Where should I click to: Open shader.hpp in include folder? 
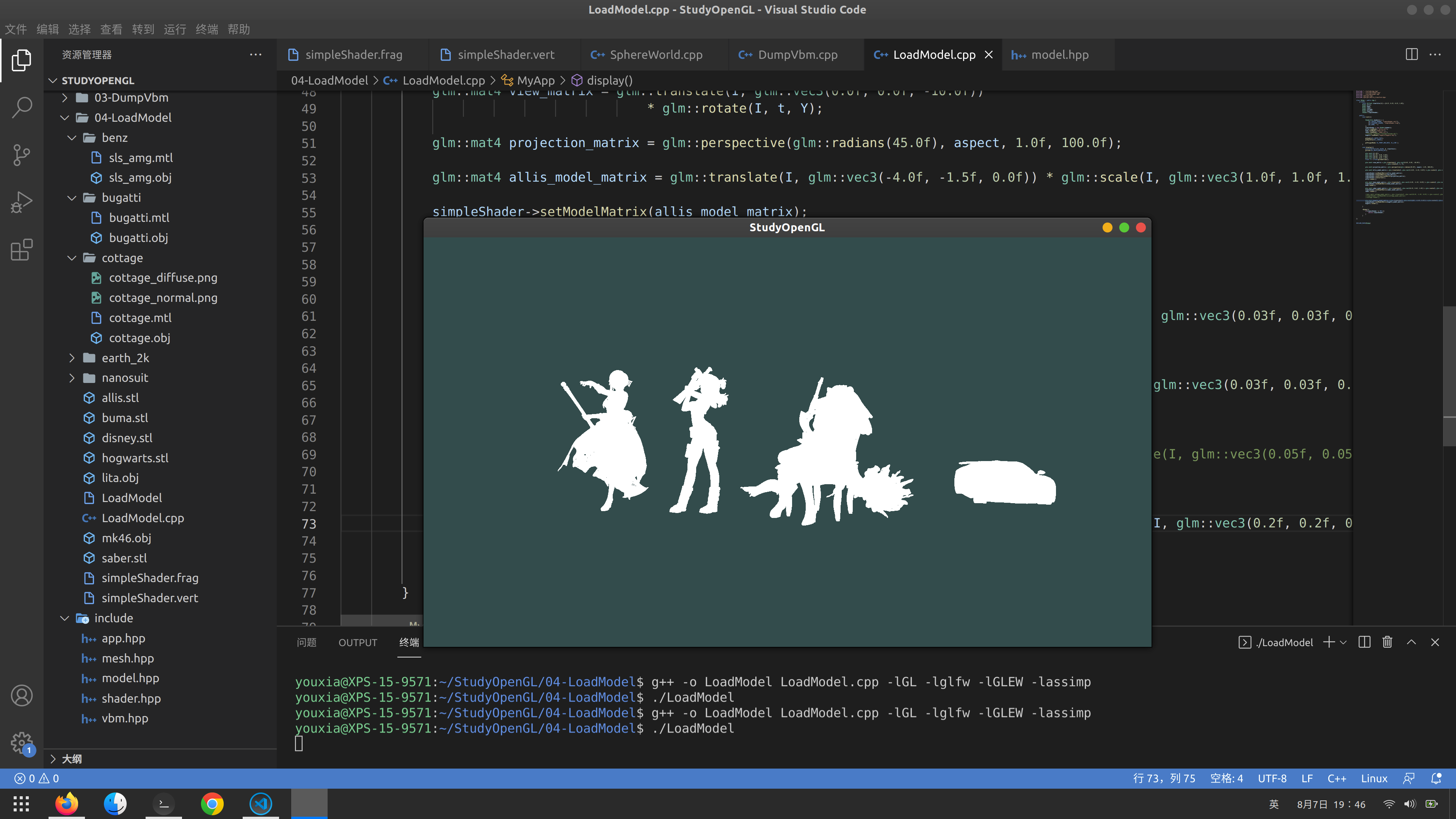(160, 698)
